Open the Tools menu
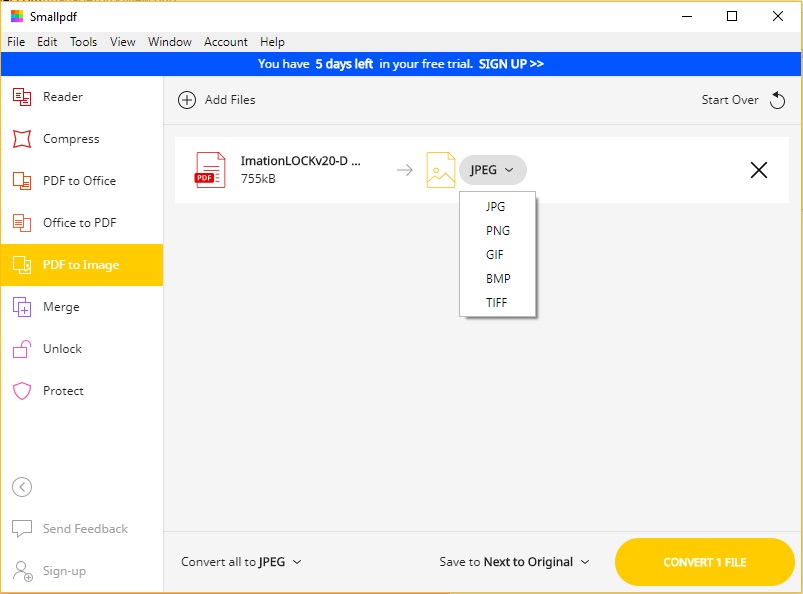The height and width of the screenshot is (594, 803). [83, 42]
